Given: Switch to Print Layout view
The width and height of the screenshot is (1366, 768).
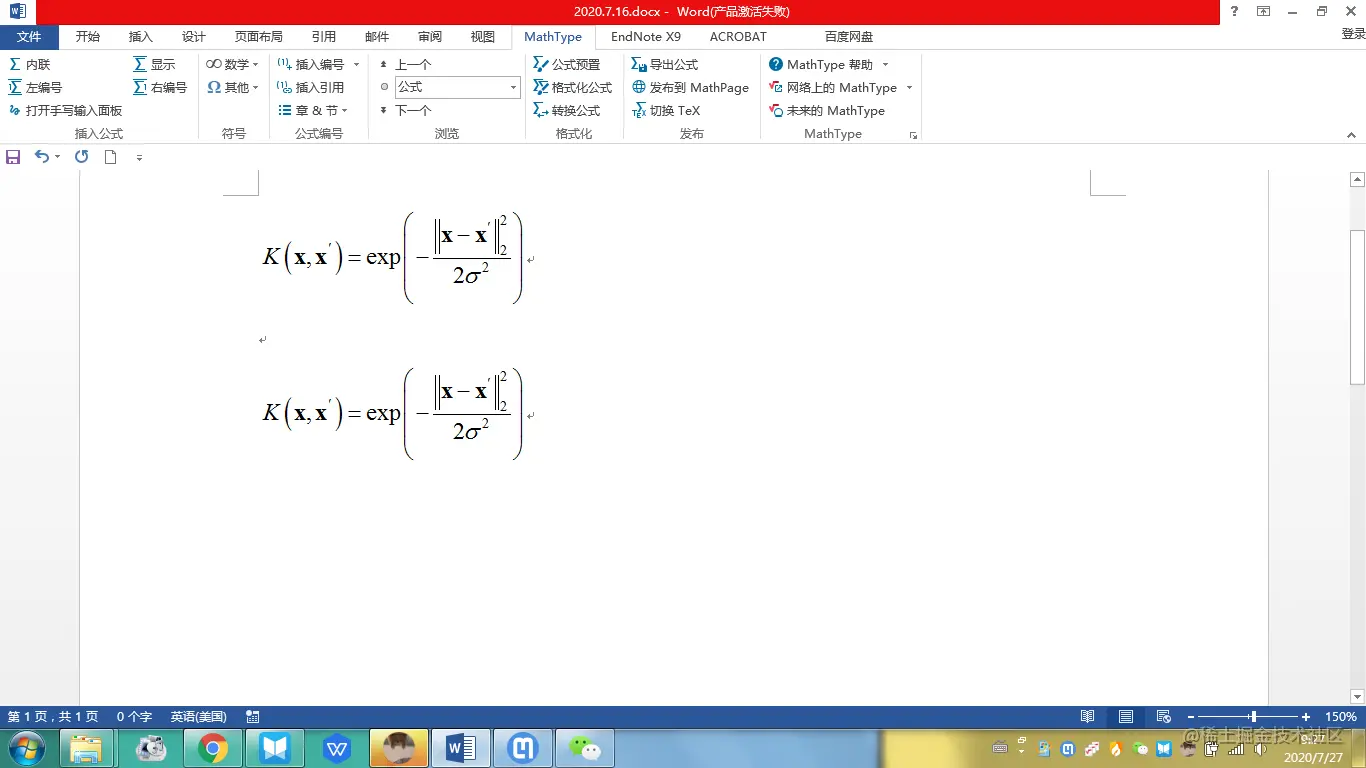Looking at the screenshot, I should [x=1126, y=717].
